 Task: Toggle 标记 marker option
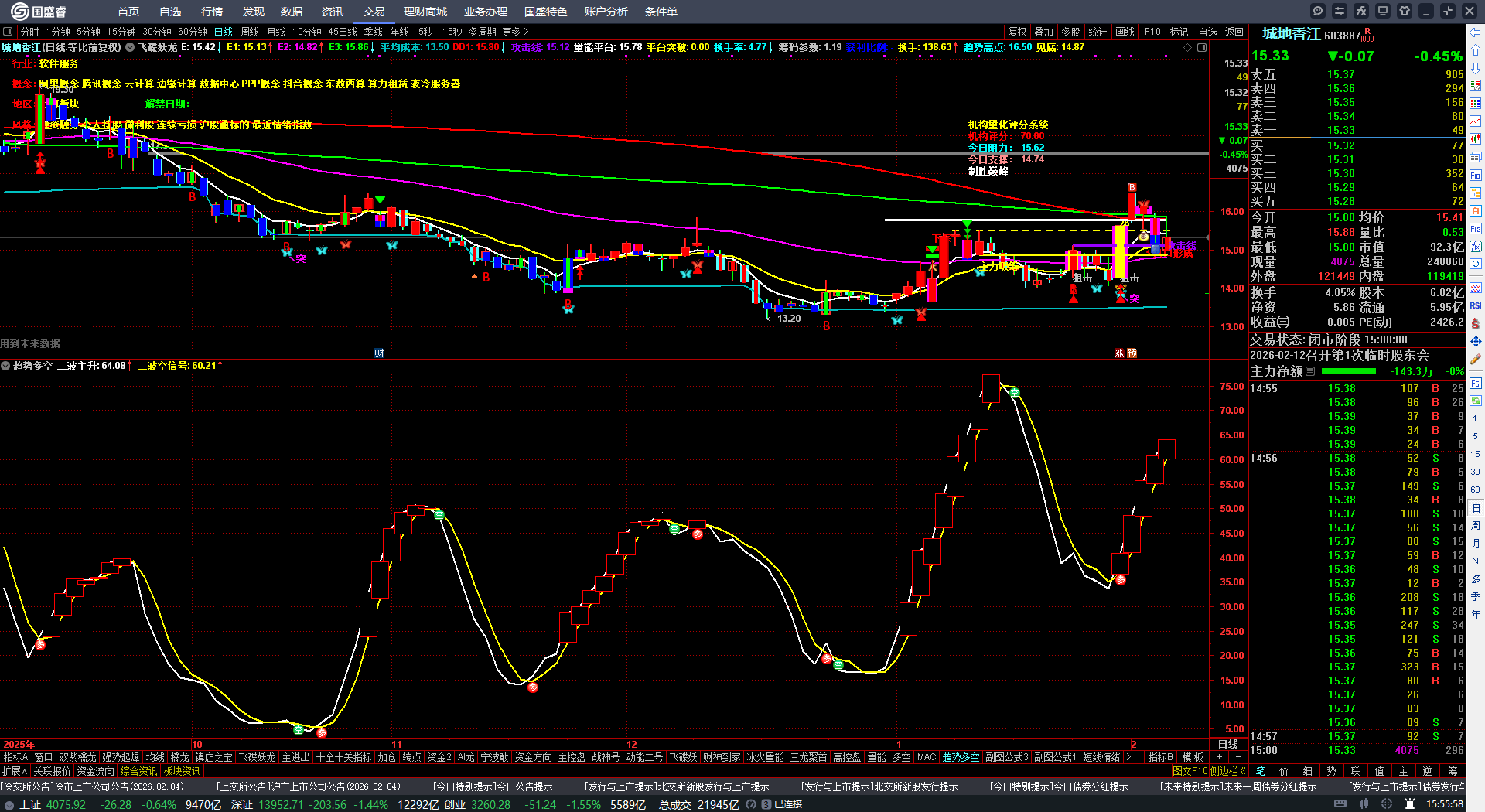[x=1179, y=32]
